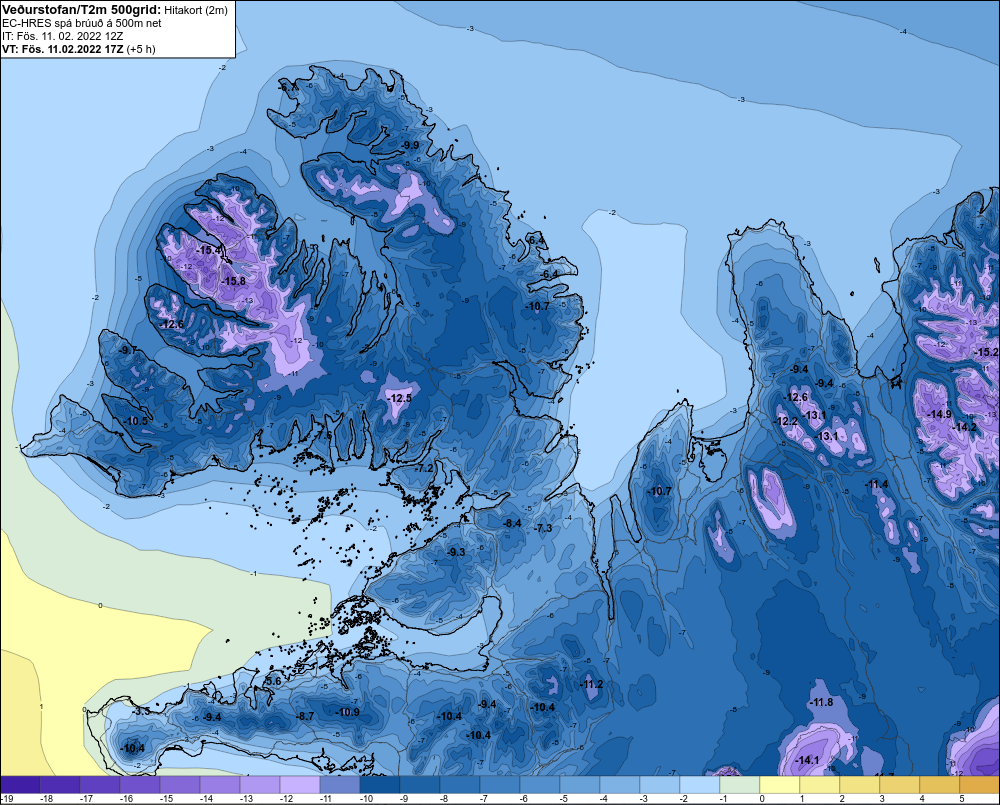Click the -7.2 temperature label

pos(423,468)
